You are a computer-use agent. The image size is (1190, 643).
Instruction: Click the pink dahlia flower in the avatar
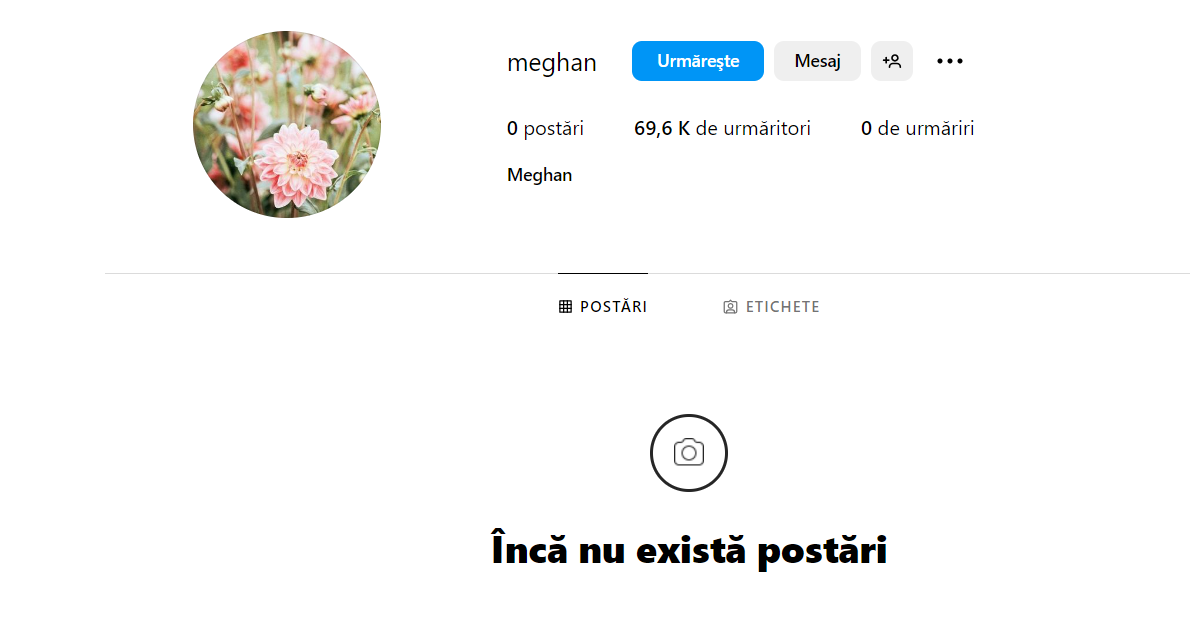click(294, 164)
